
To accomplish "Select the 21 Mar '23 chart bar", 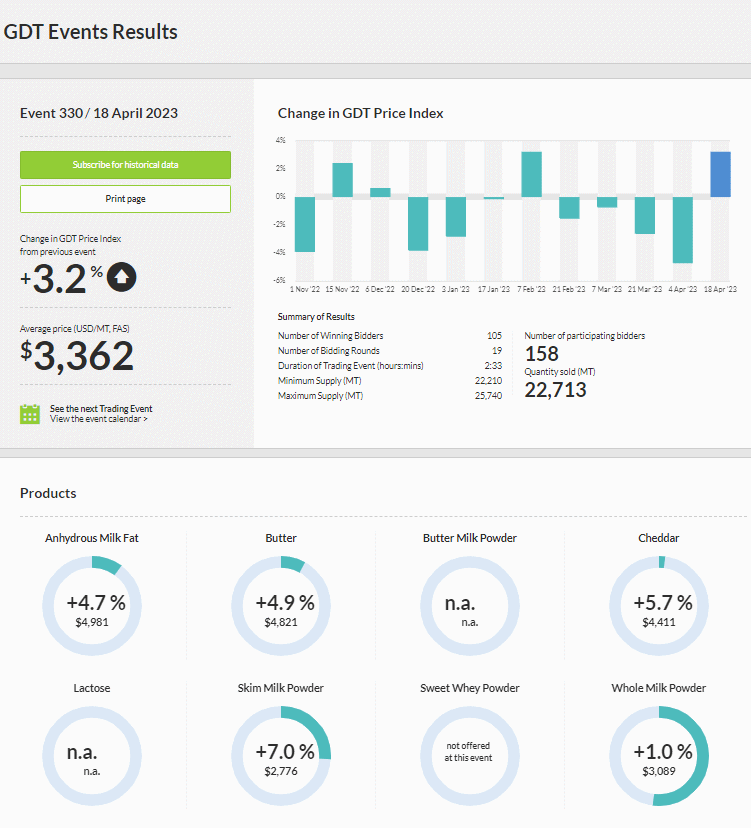I will [645, 215].
